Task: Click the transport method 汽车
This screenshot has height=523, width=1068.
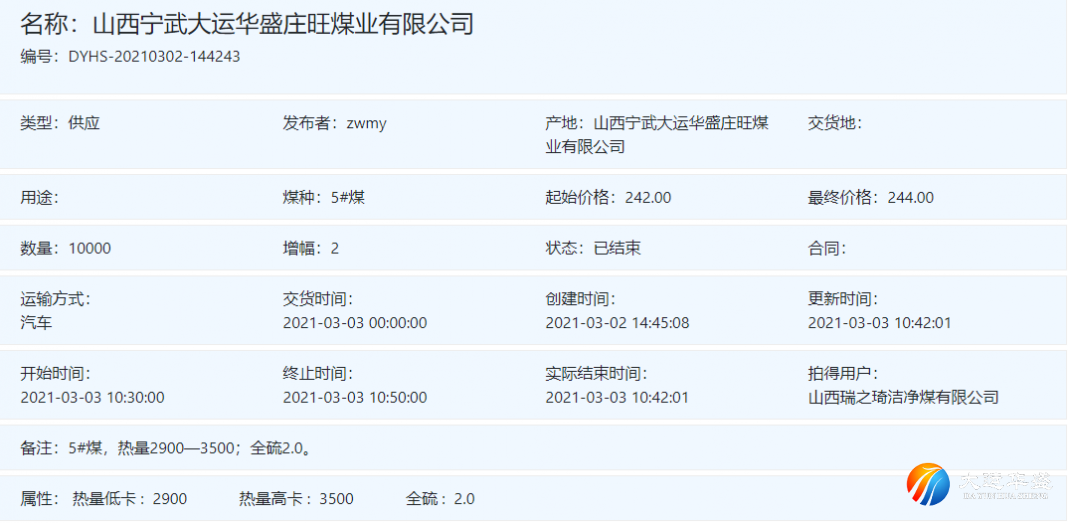Action: 36,323
